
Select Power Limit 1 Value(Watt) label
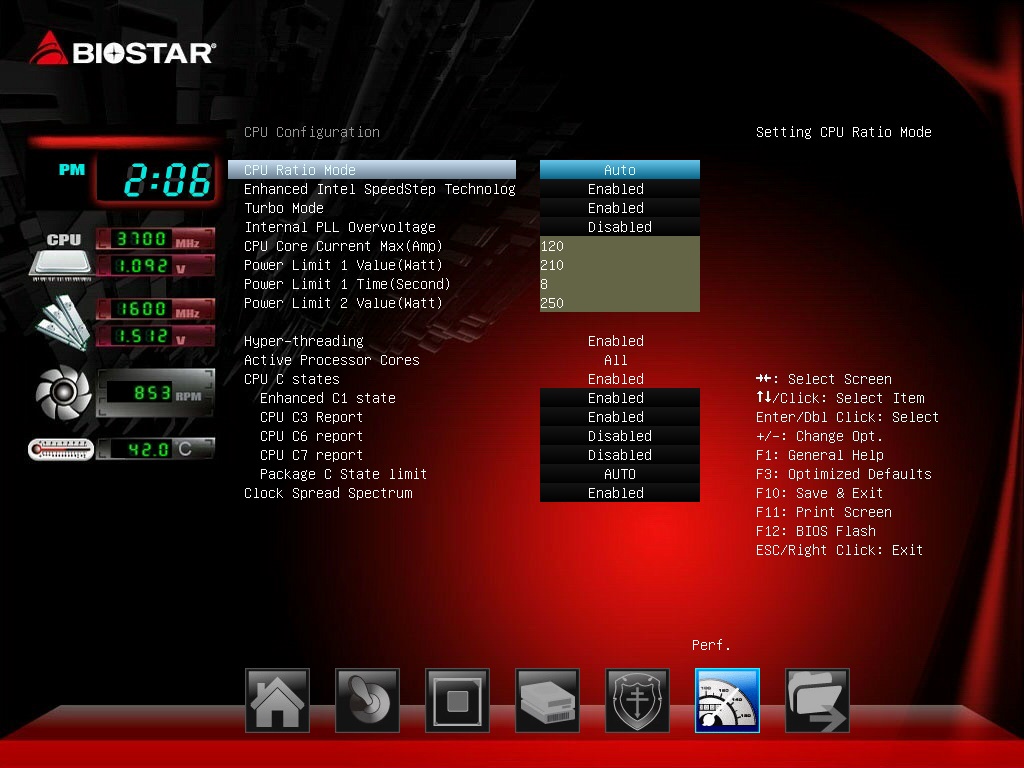click(x=344, y=265)
